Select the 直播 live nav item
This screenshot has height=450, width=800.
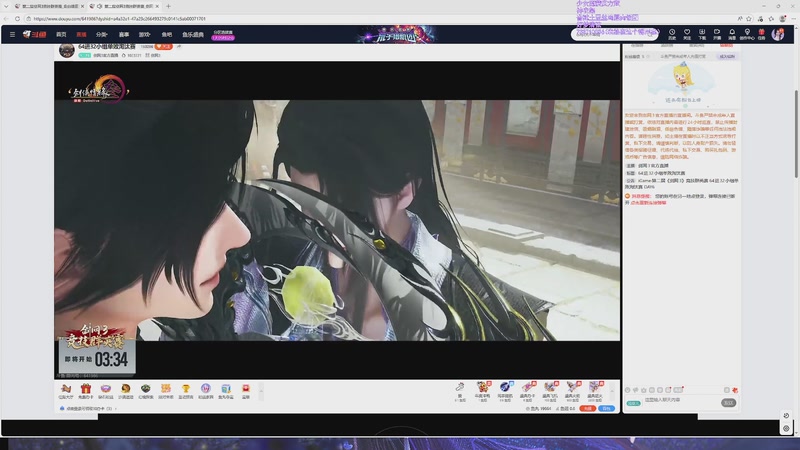81,35
